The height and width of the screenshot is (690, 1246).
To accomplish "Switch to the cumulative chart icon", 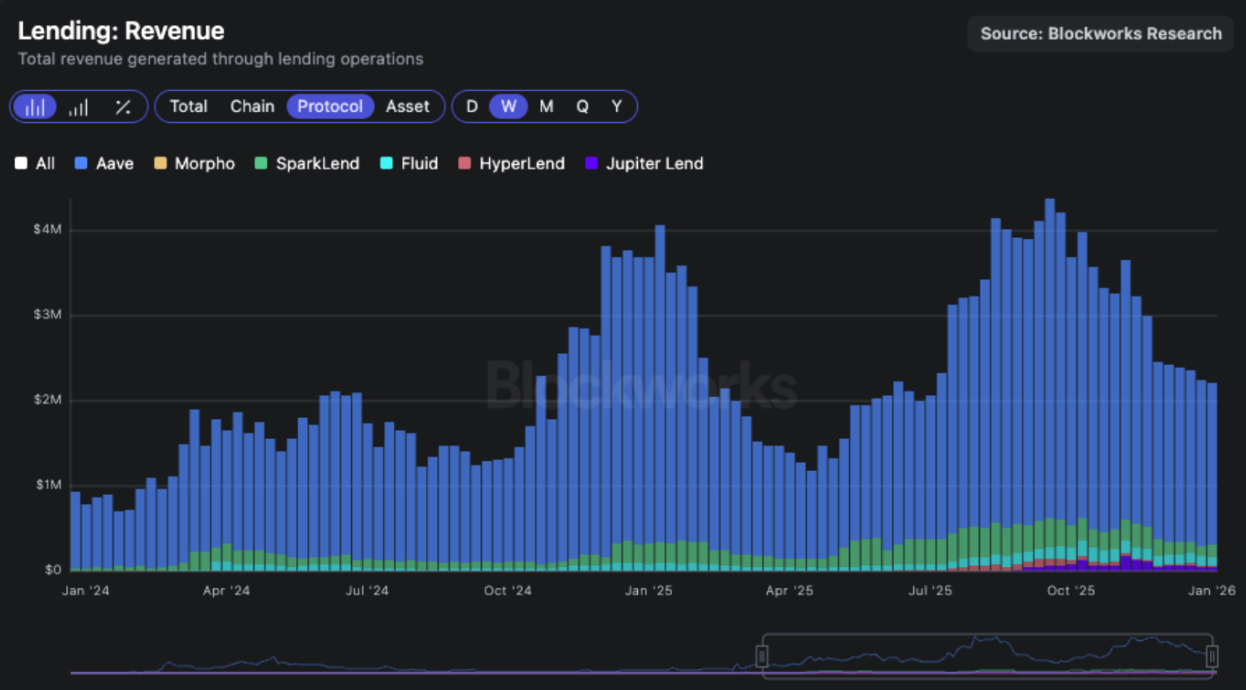I will coord(79,107).
